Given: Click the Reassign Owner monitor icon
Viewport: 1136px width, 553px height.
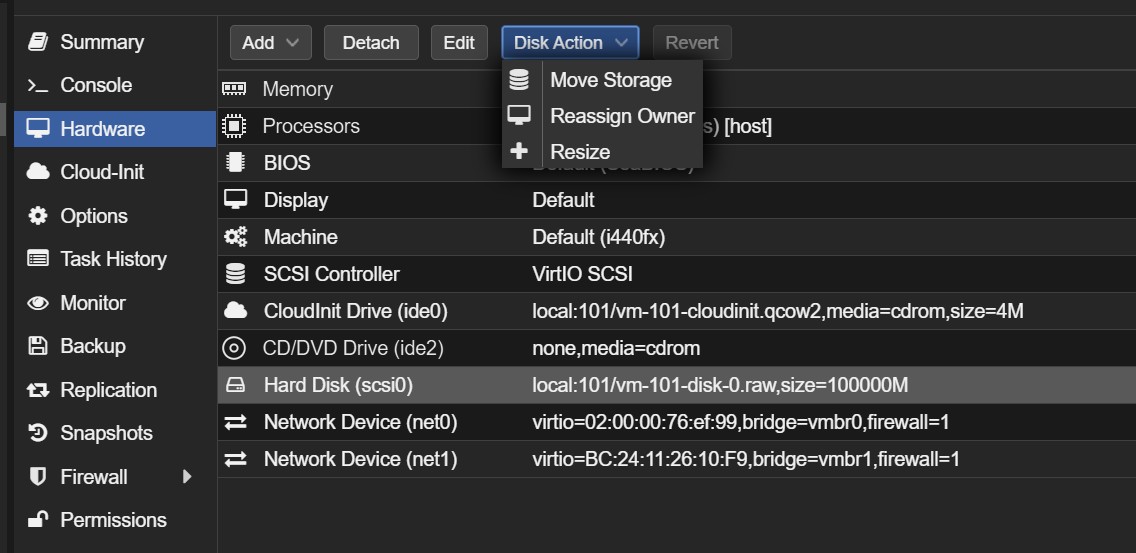Looking at the screenshot, I should tap(519, 115).
